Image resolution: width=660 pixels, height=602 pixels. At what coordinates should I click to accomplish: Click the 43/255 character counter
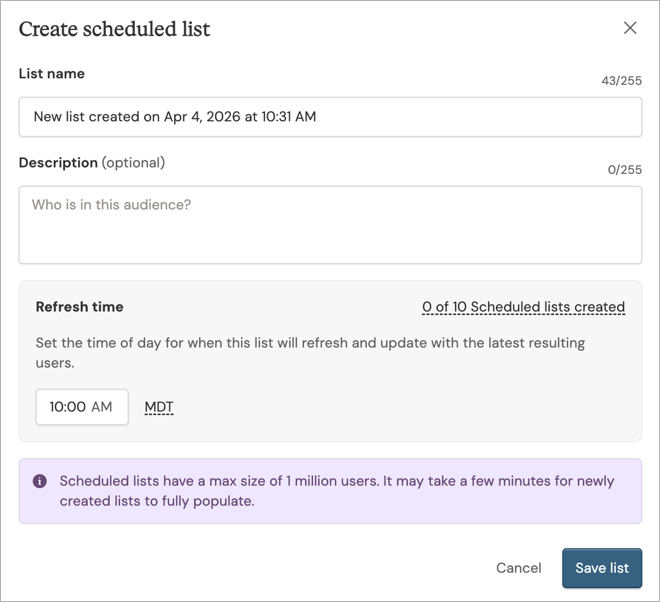click(621, 80)
